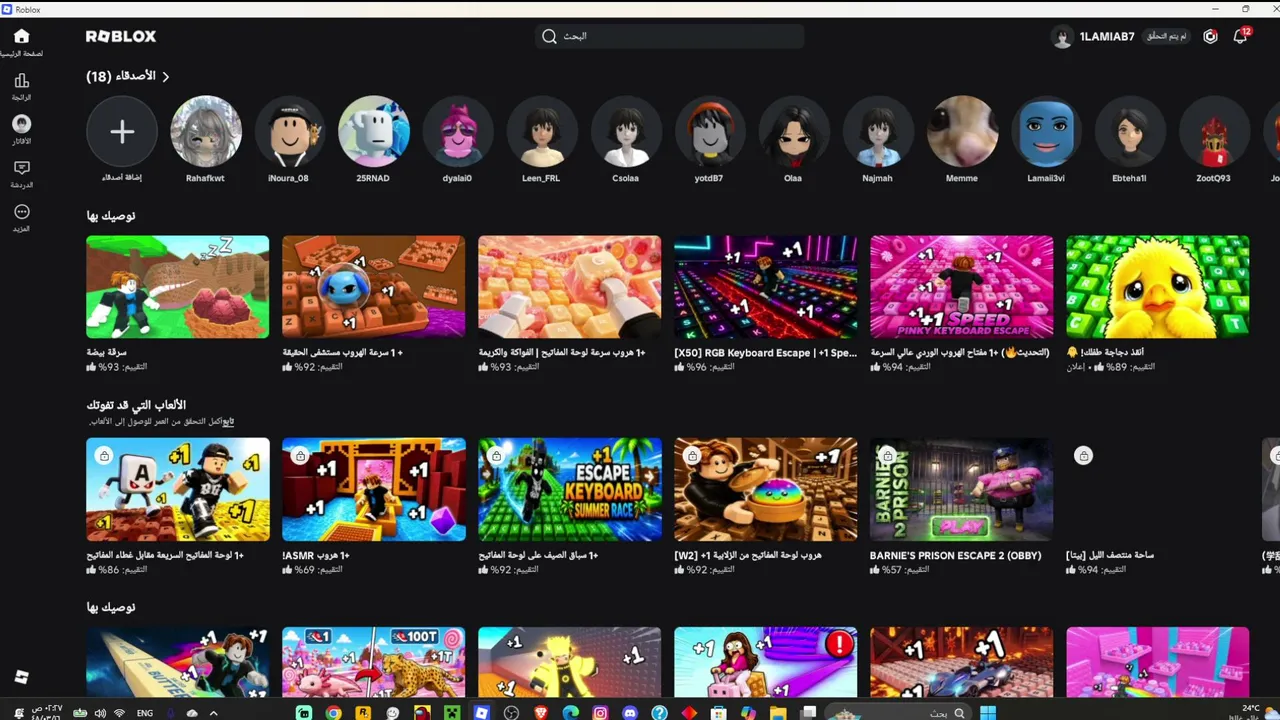Open friend iNoura_08's avatar
This screenshot has width=1280, height=720.
tap(290, 131)
